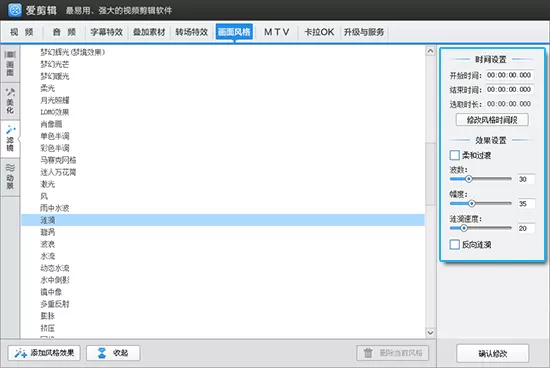Screen dimensions: 550x368
Task: Click the 修改风格时间段 button
Action: [x=492, y=120]
